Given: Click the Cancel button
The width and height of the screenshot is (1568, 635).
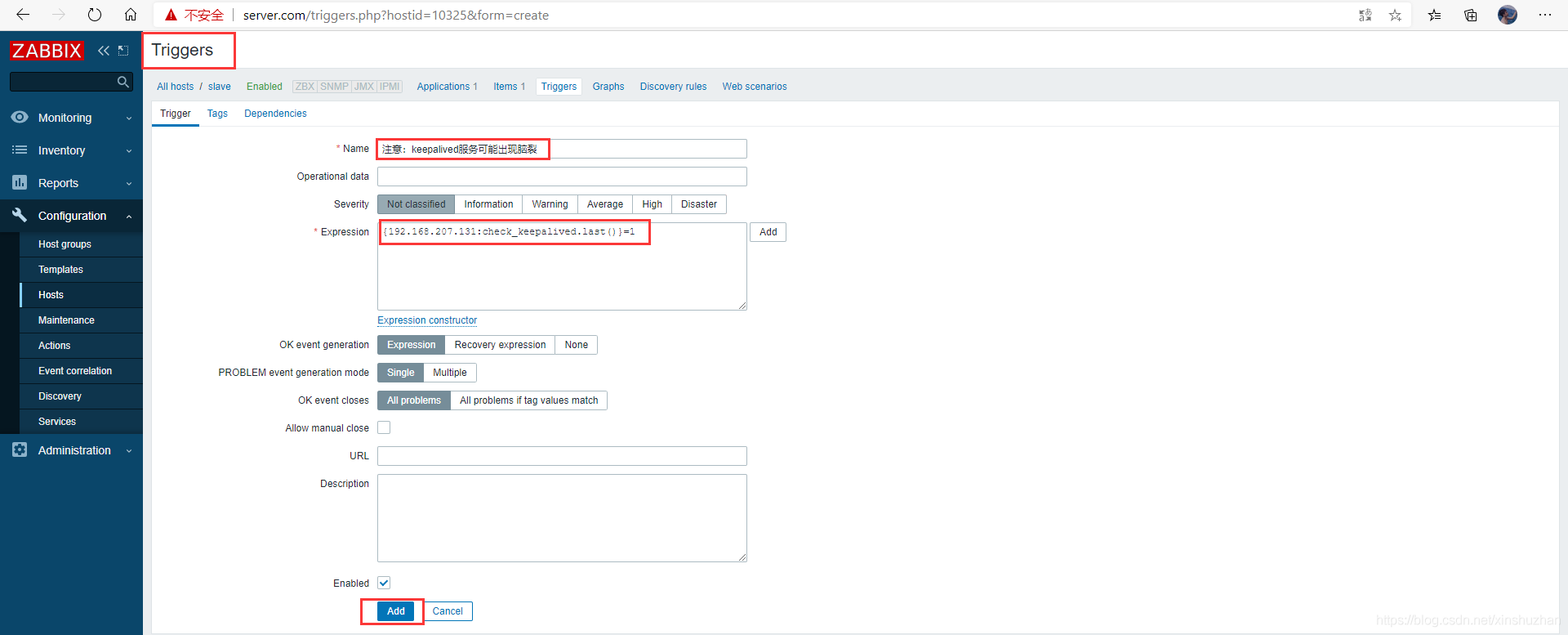Looking at the screenshot, I should point(448,611).
